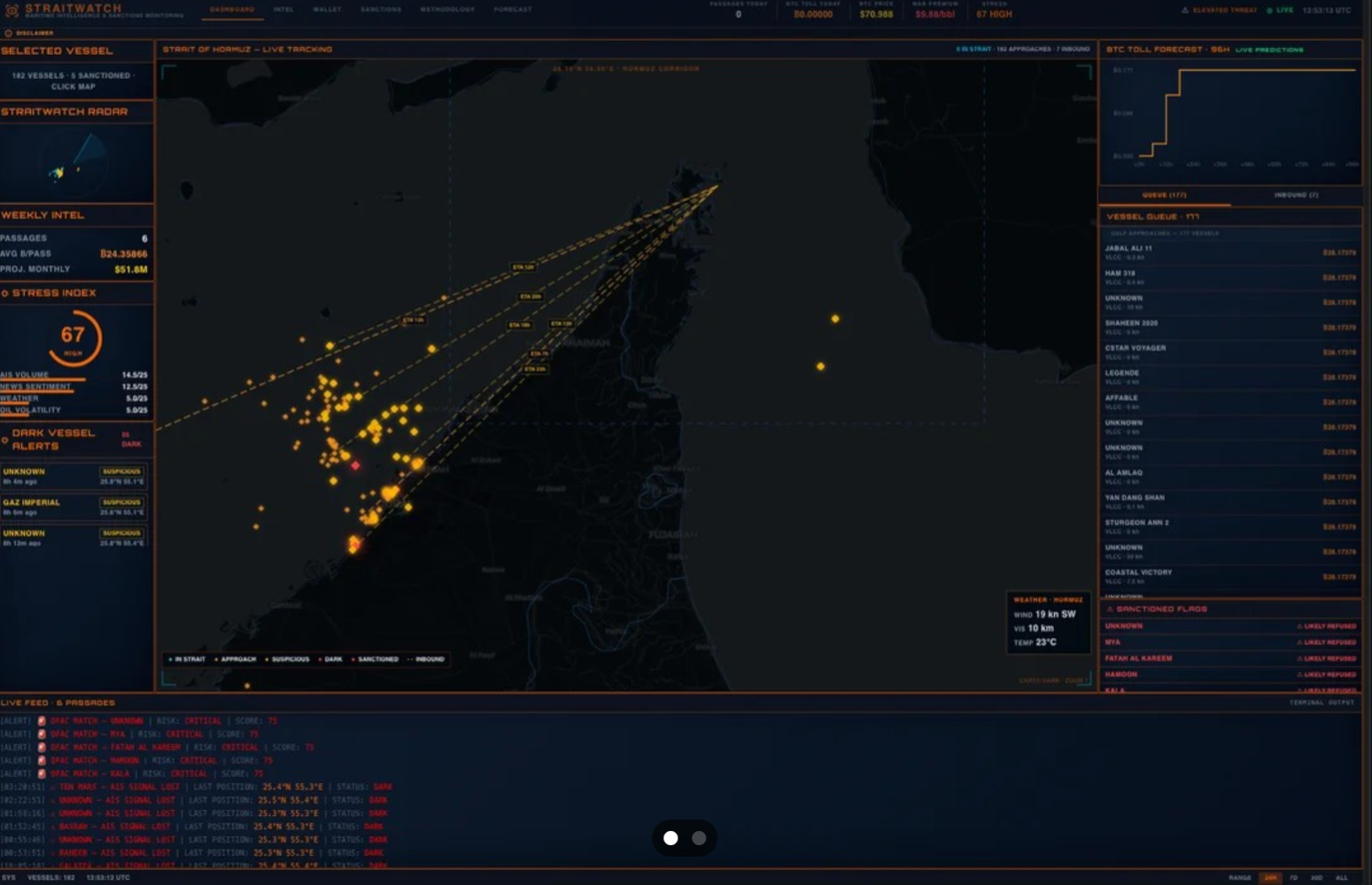
Task: Click the BTC price value $70.988
Action: pos(876,14)
